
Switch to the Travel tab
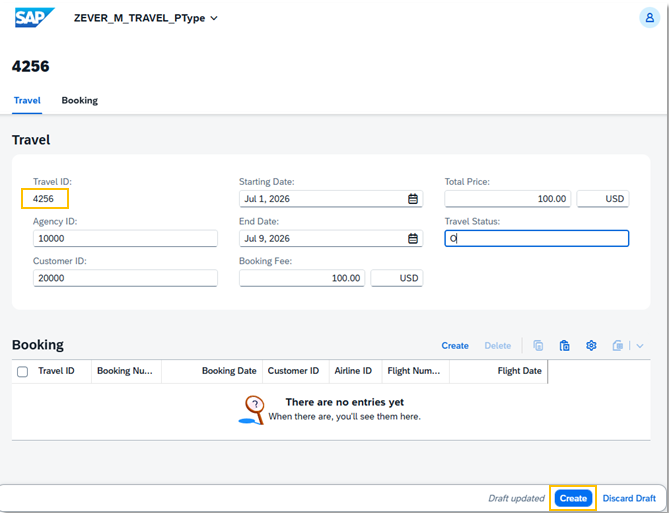27,100
